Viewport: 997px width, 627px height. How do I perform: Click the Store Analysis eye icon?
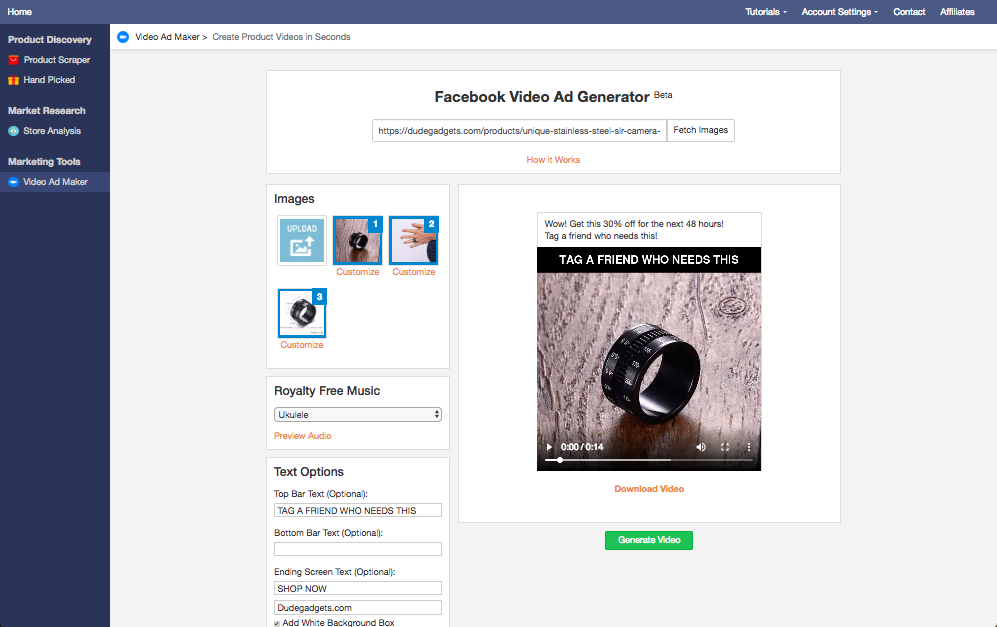tap(13, 131)
